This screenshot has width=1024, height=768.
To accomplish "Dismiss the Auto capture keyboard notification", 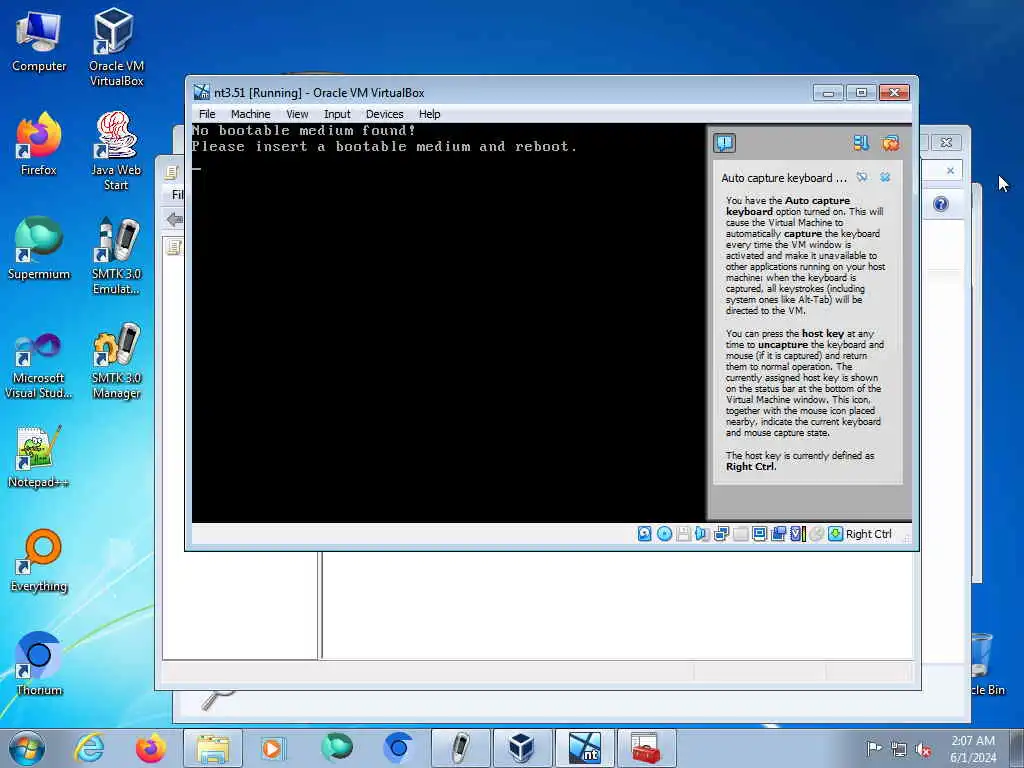I will click(885, 177).
